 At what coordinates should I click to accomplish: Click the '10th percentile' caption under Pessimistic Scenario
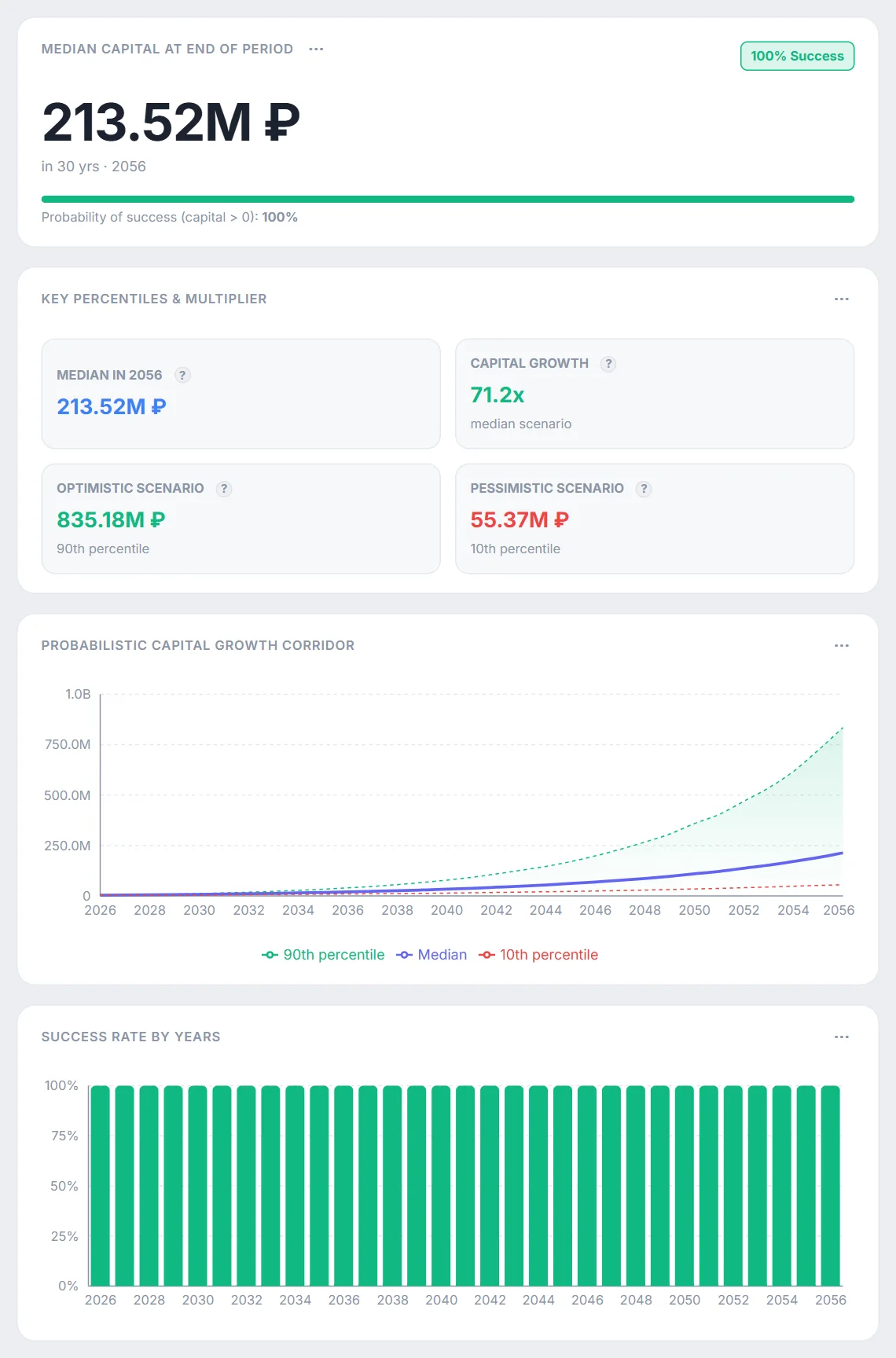tap(516, 549)
